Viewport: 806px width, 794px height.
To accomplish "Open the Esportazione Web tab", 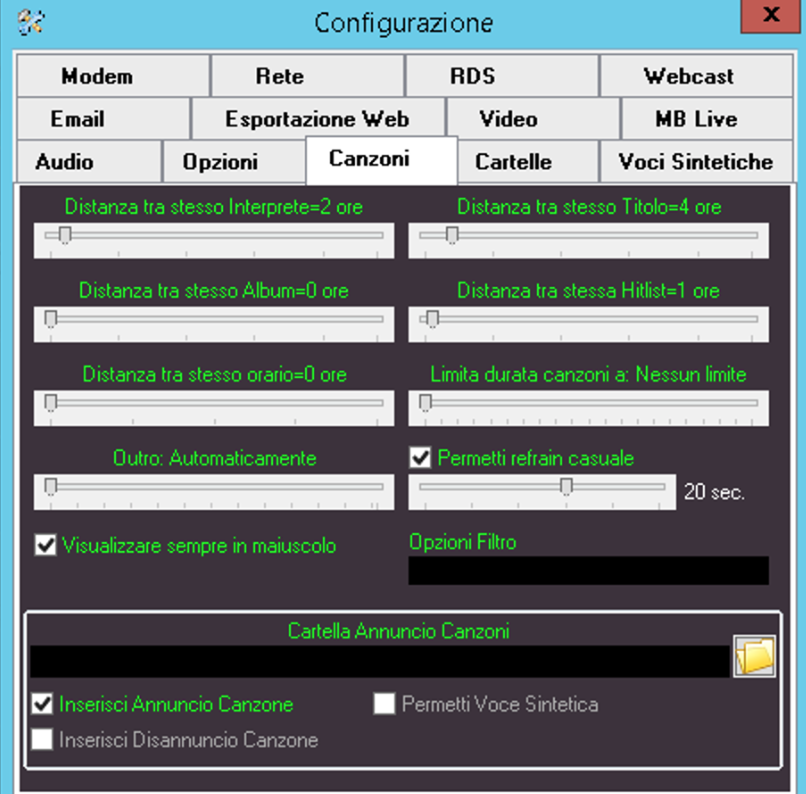I will point(317,119).
